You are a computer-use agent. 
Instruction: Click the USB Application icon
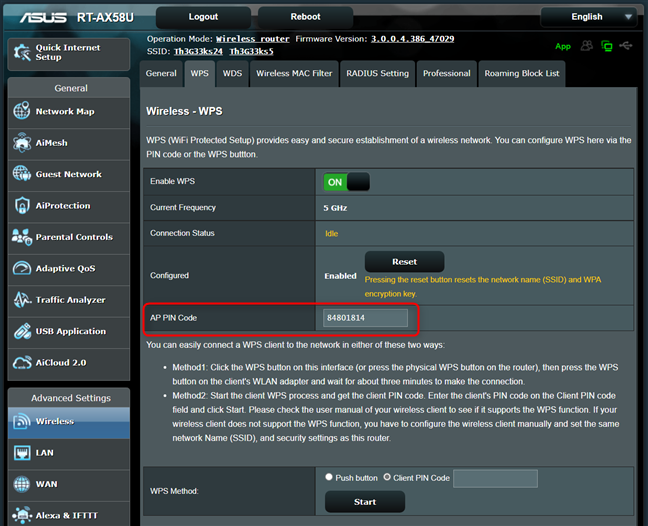pyautogui.click(x=21, y=331)
